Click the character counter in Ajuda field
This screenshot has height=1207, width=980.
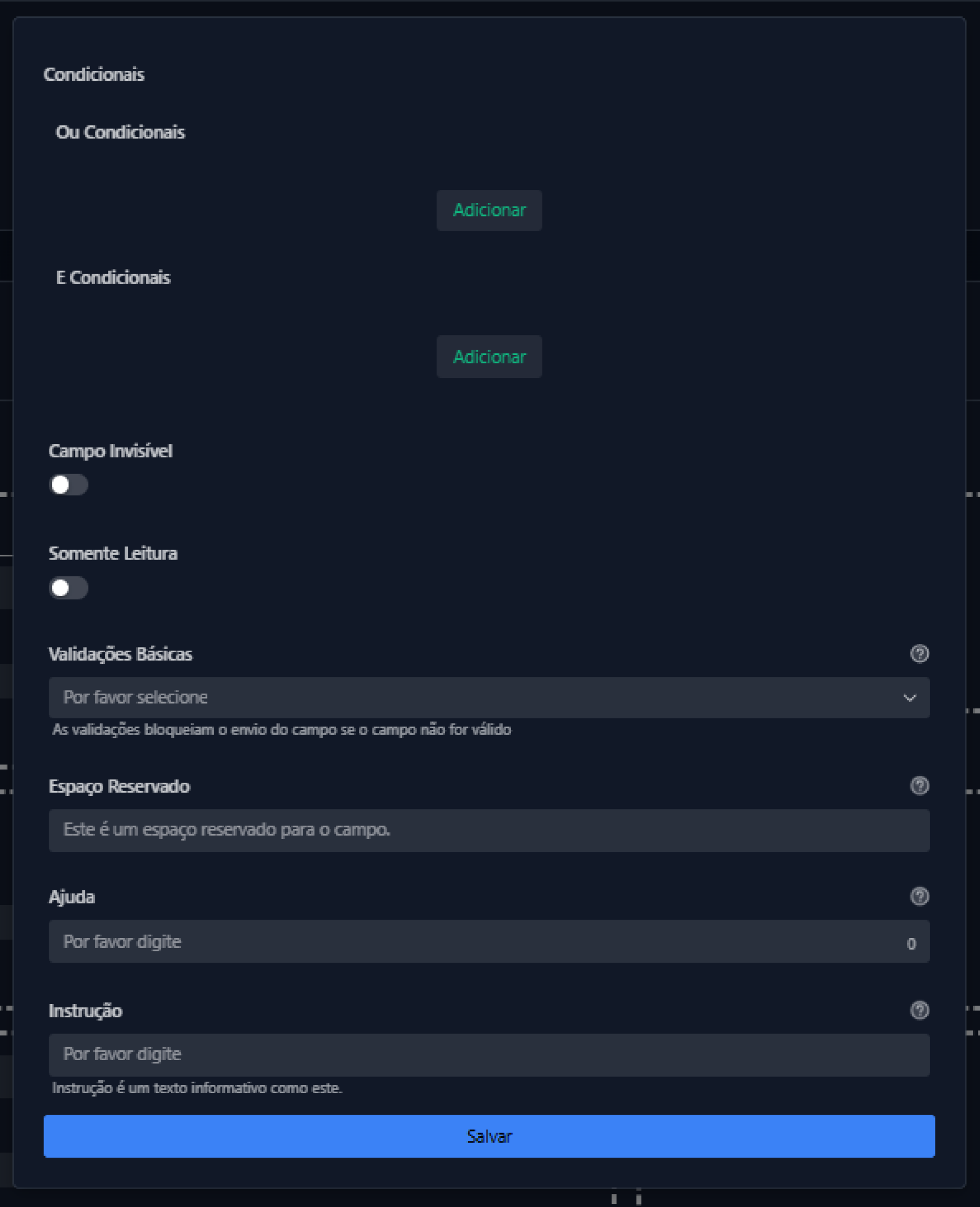coord(911,944)
